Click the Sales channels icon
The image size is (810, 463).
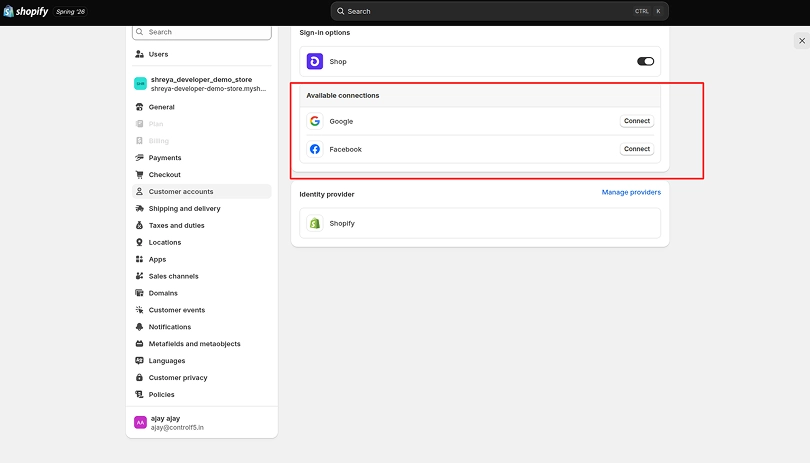[139, 276]
